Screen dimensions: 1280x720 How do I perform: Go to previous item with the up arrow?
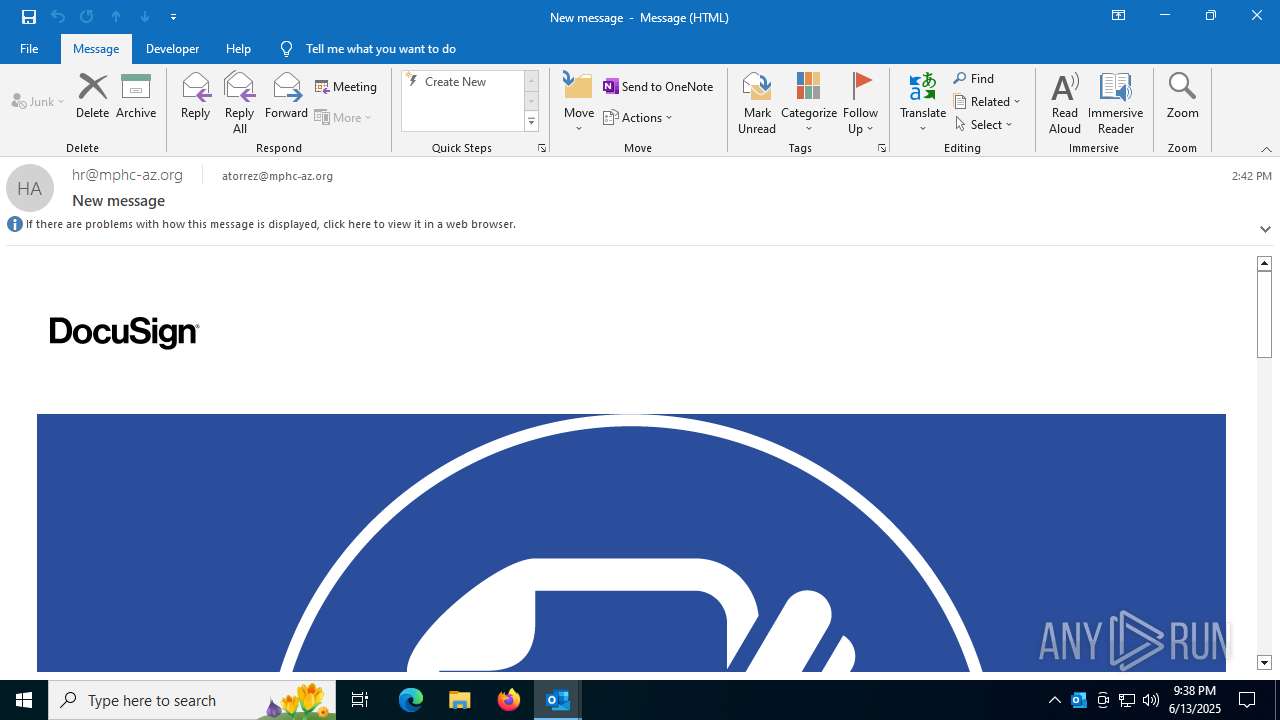tap(116, 16)
